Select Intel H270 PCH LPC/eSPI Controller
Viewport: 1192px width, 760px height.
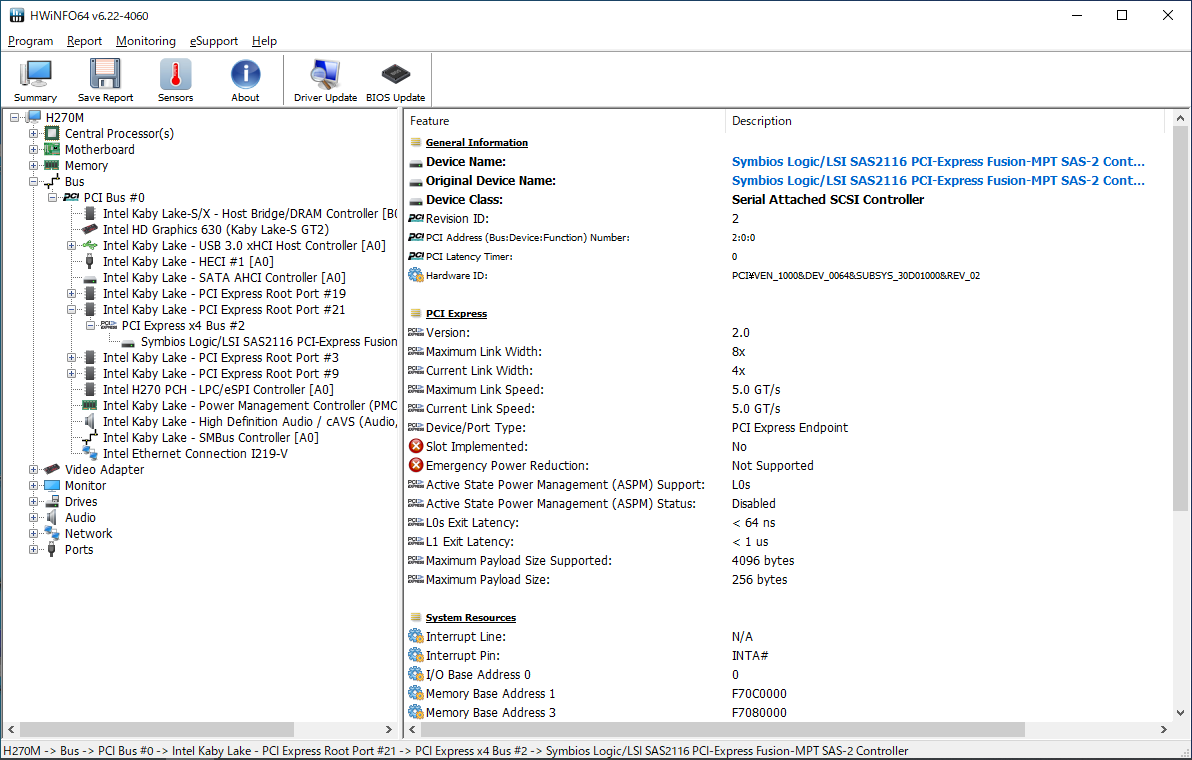(x=218, y=389)
